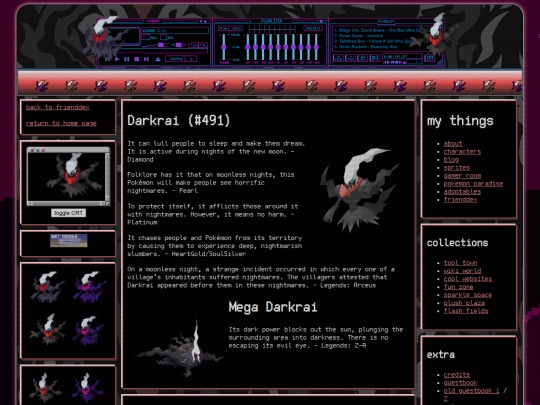The width and height of the screenshot is (540, 405).
Task: Click the player's volume slider handle
Action: 161,45
